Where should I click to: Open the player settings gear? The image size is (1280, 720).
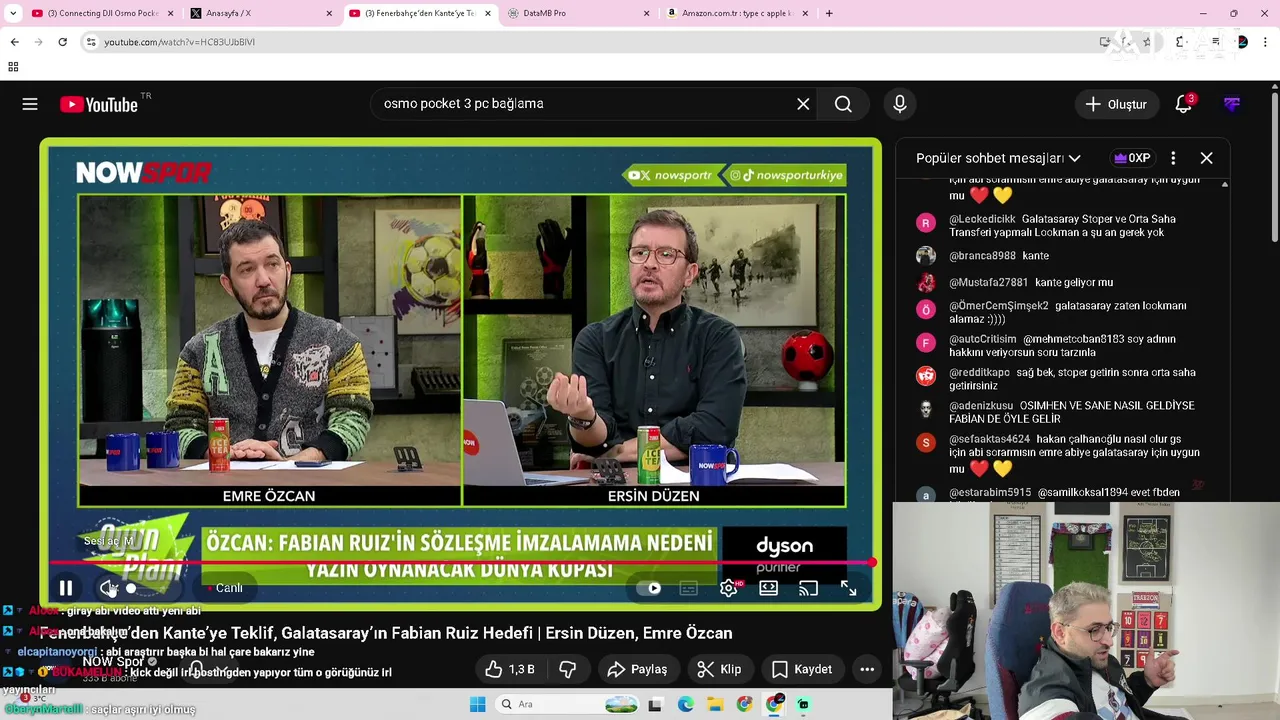click(728, 588)
